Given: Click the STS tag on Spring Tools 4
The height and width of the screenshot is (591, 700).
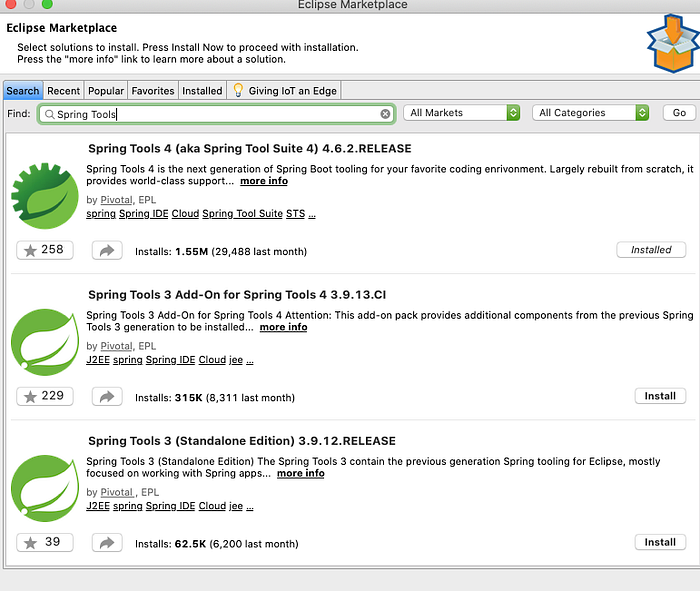Looking at the screenshot, I should 296,213.
